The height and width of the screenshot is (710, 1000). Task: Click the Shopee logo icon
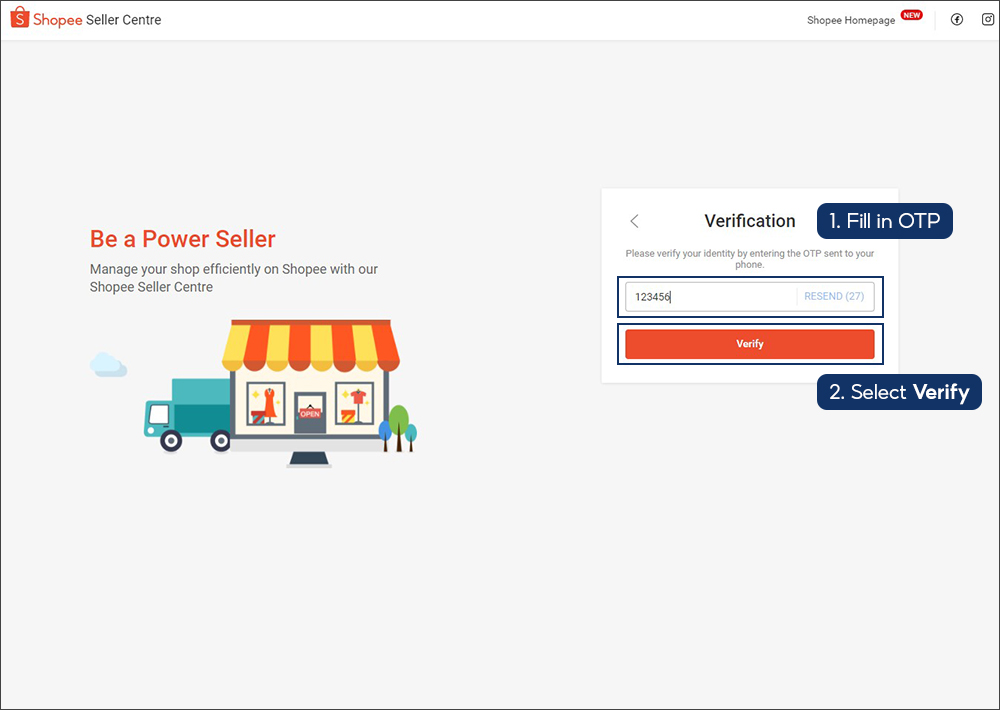[18, 18]
